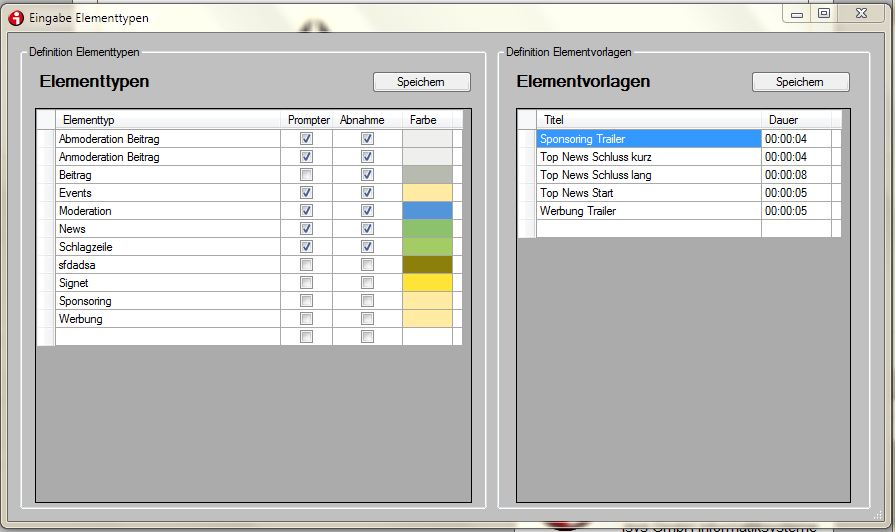The width and height of the screenshot is (895, 532).
Task: Open the blue color swatch for Moderation
Action: pyautogui.click(x=427, y=211)
